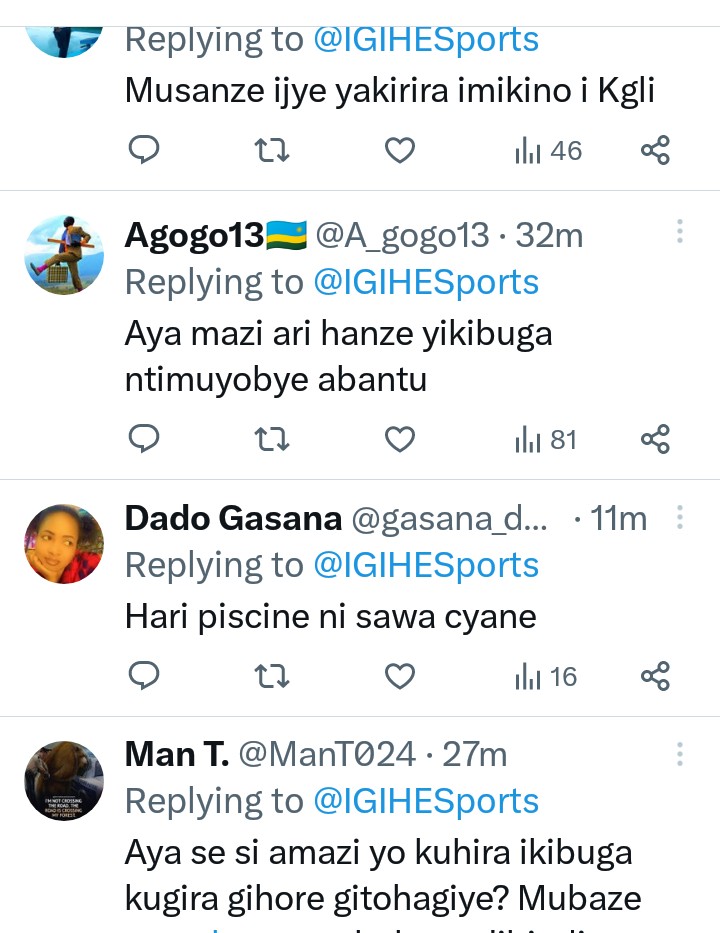Open Dado Gasana's profile avatar

tap(64, 544)
